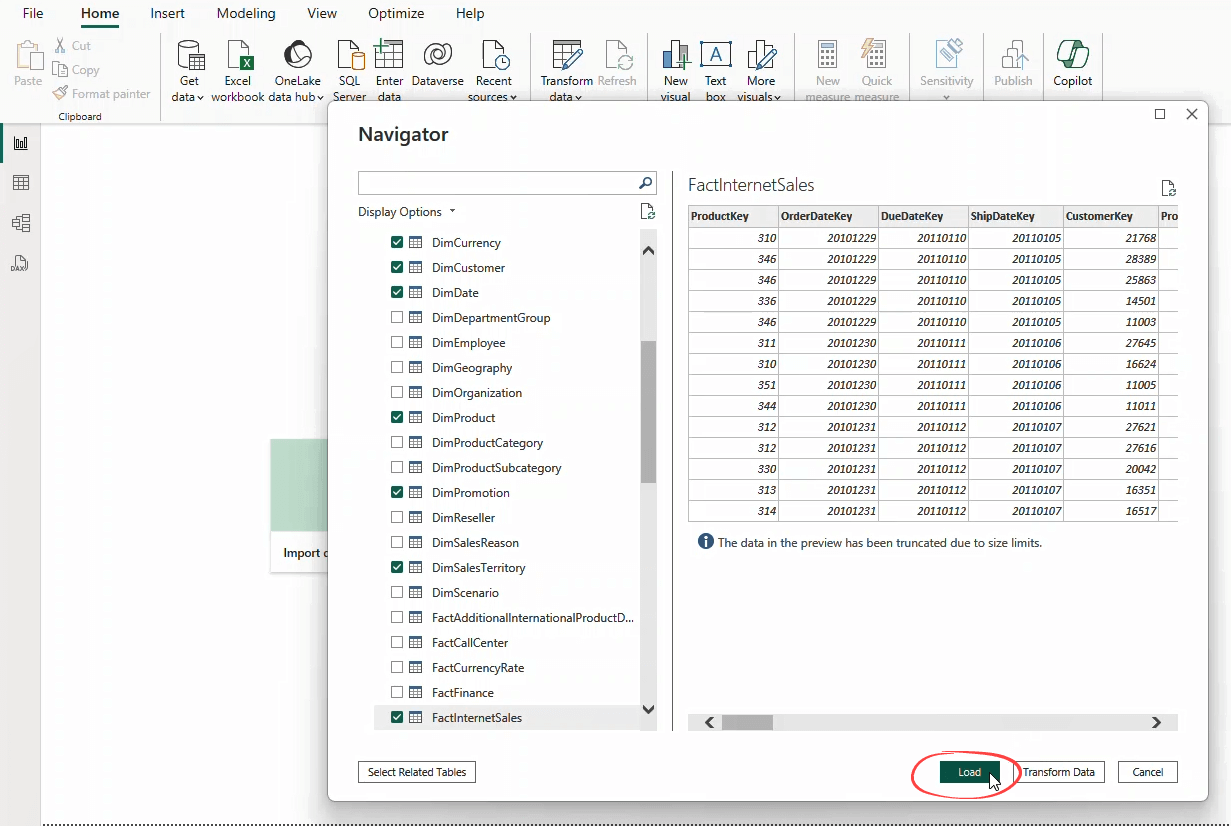
Task: Open the Dataverse connector
Action: [x=437, y=60]
